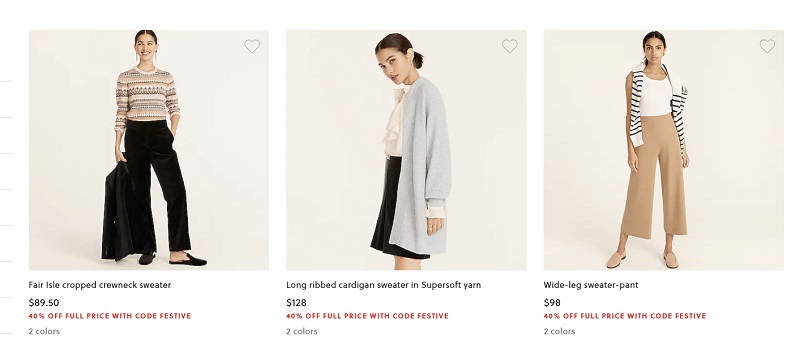Click the black blazer held by the first model
This screenshot has width=800, height=362.
(118, 212)
